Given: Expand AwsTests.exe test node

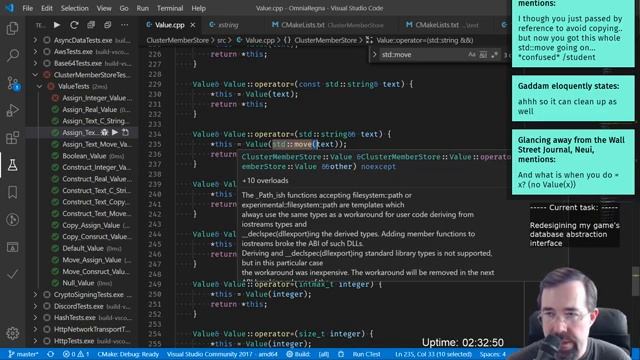Looking at the screenshot, I should (36, 51).
